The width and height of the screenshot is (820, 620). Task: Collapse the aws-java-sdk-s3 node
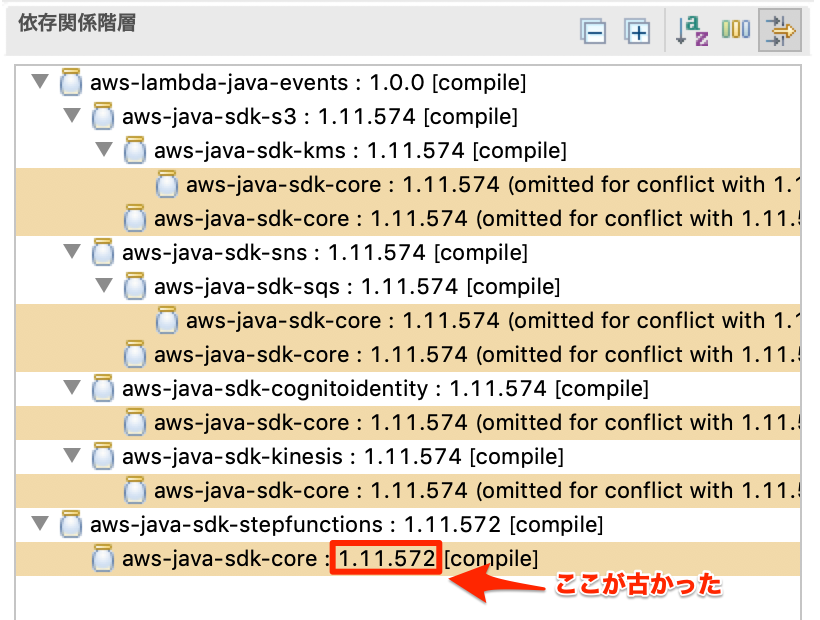(72, 116)
